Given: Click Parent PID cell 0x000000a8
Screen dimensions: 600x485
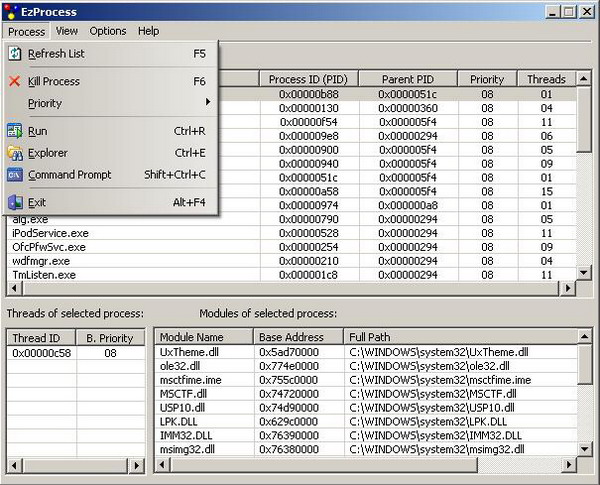Looking at the screenshot, I should [x=408, y=206].
